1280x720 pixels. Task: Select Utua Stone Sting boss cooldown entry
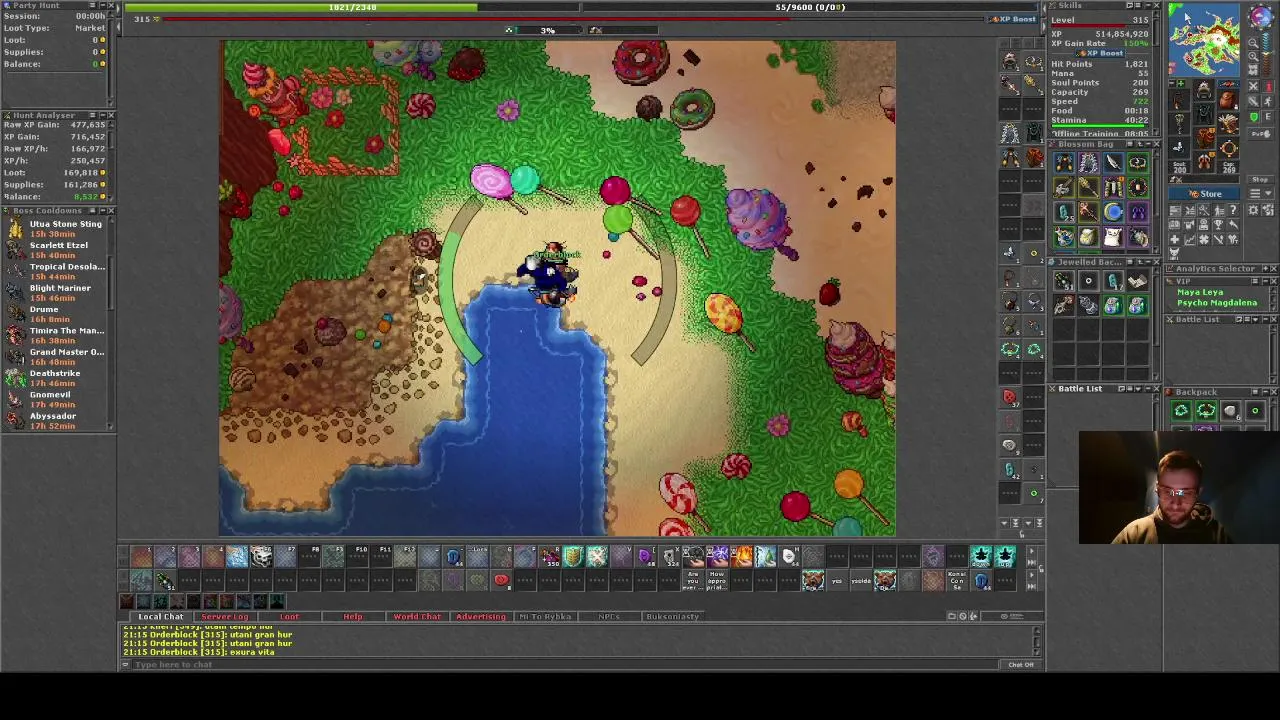(x=56, y=228)
